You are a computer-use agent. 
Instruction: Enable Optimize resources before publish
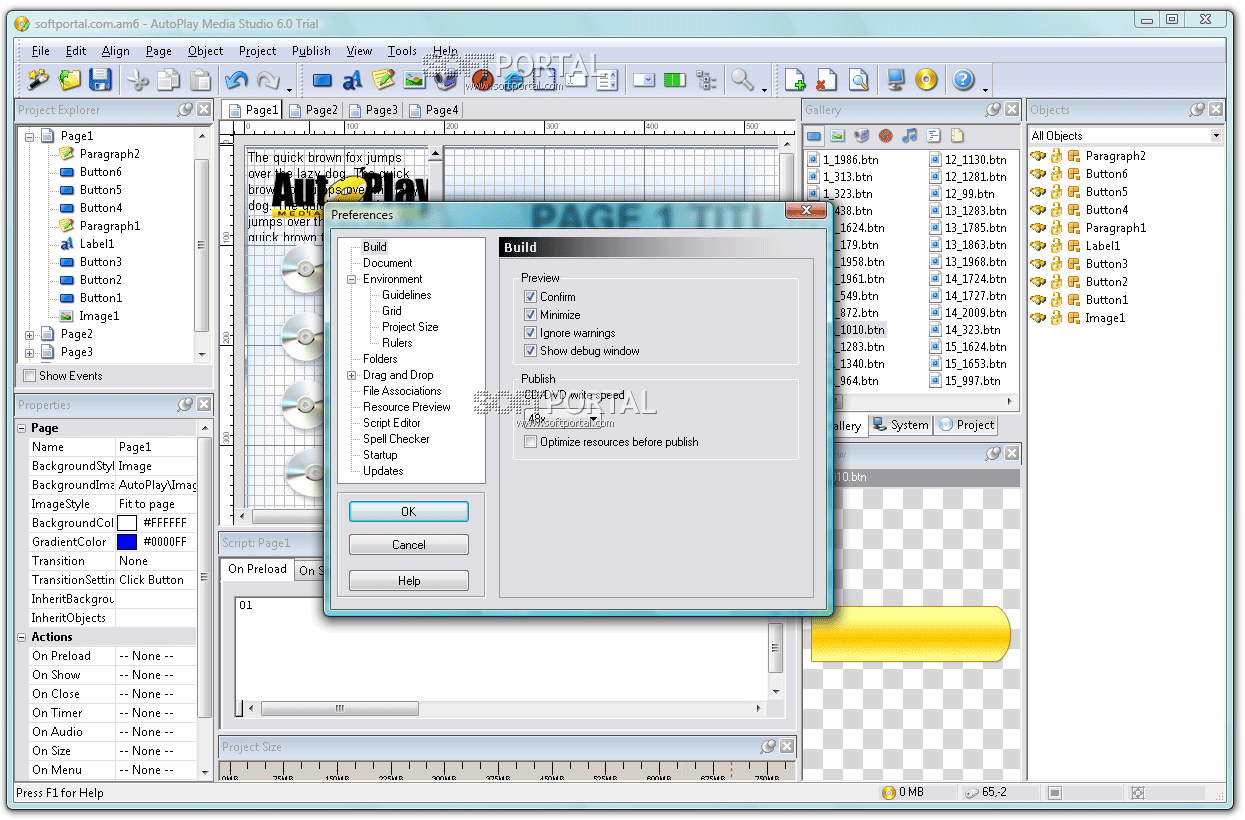click(531, 442)
